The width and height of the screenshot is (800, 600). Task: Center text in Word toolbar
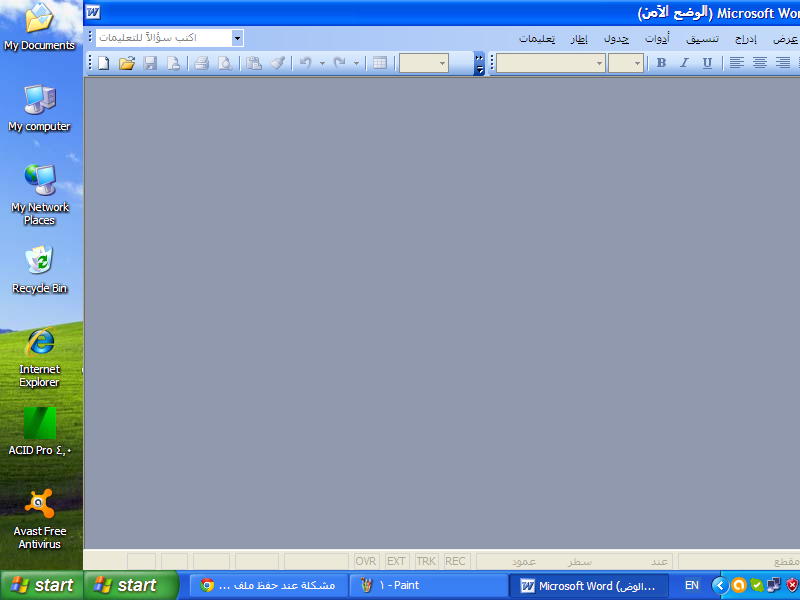point(760,63)
